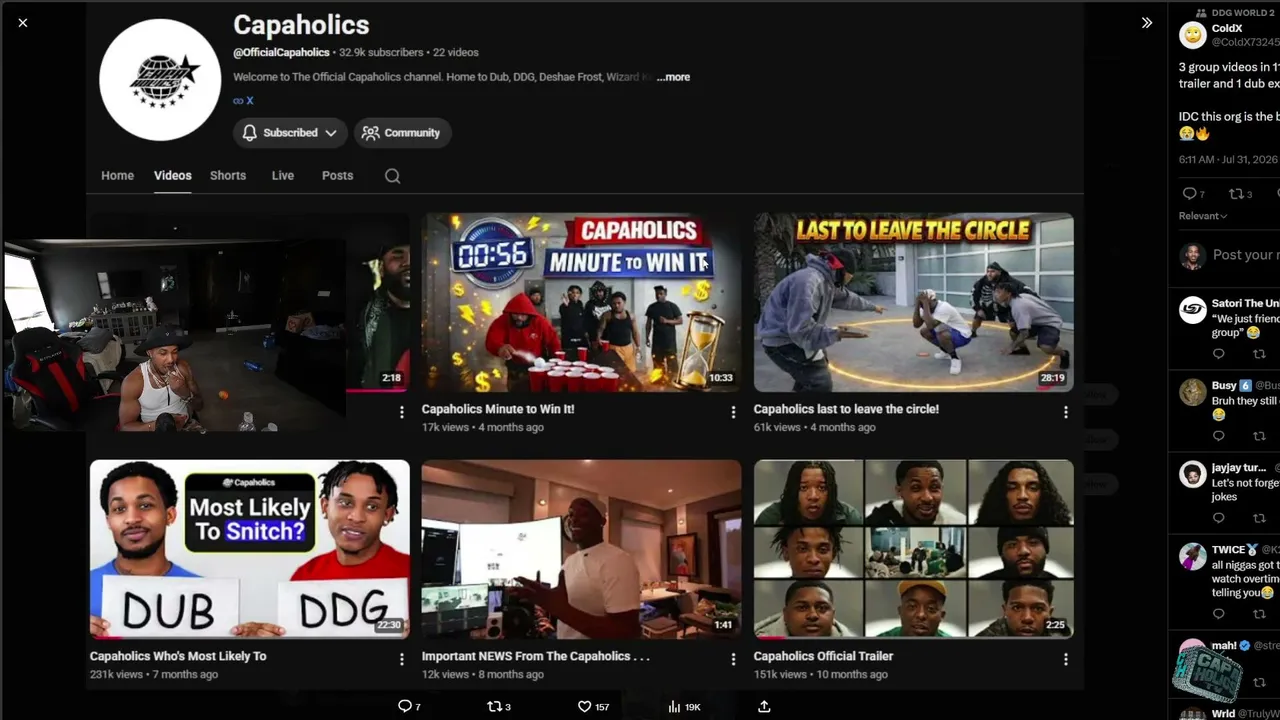Switch to the Shorts tab

tap(228, 175)
